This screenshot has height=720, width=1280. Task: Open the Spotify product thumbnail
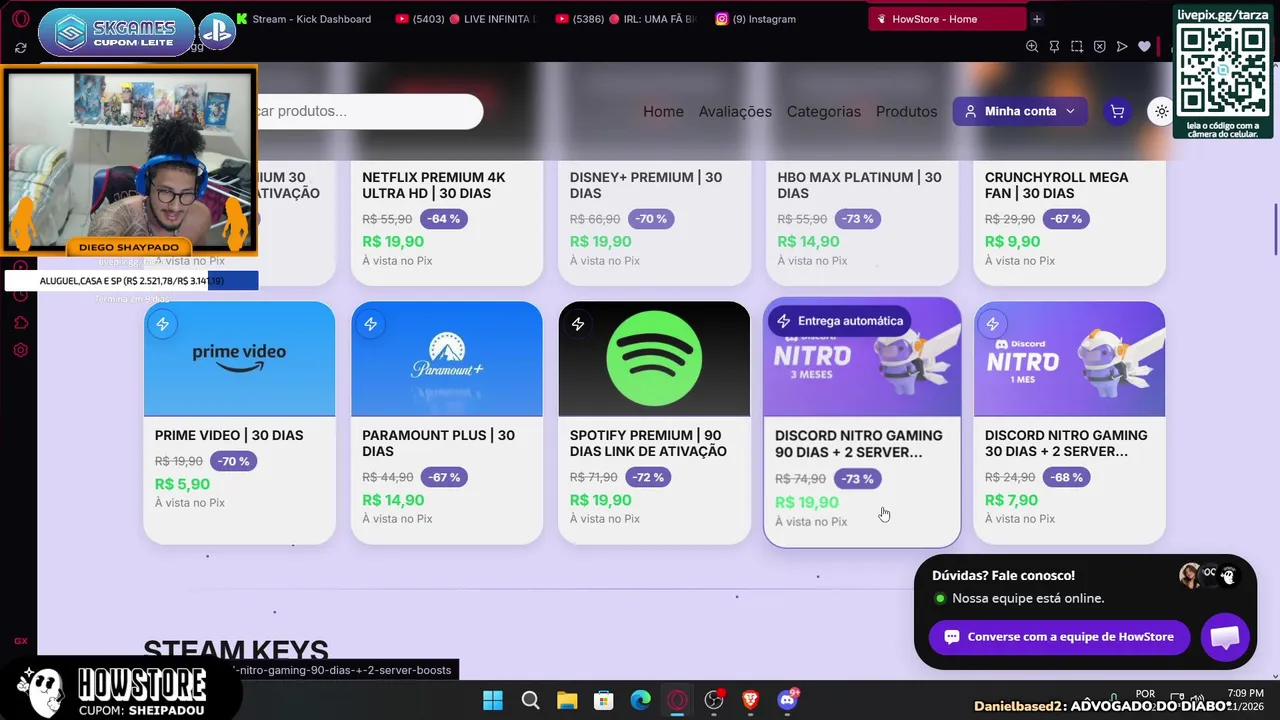pyautogui.click(x=654, y=359)
